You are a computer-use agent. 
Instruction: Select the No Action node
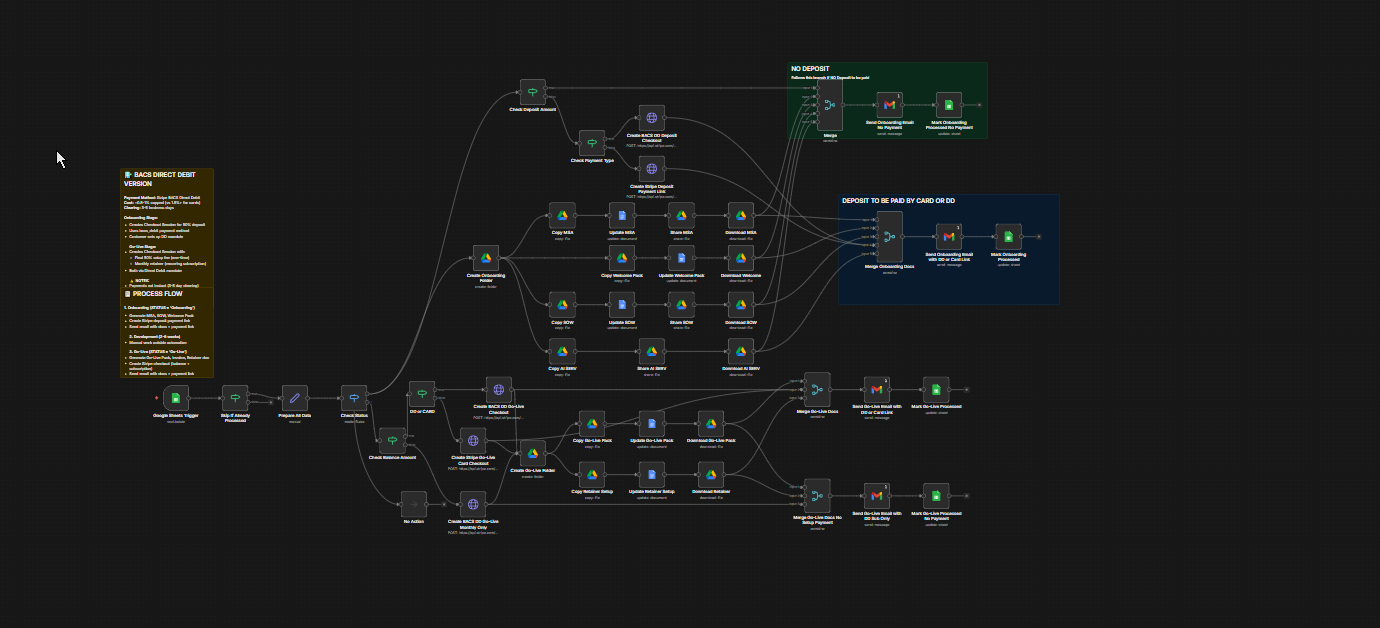click(413, 505)
